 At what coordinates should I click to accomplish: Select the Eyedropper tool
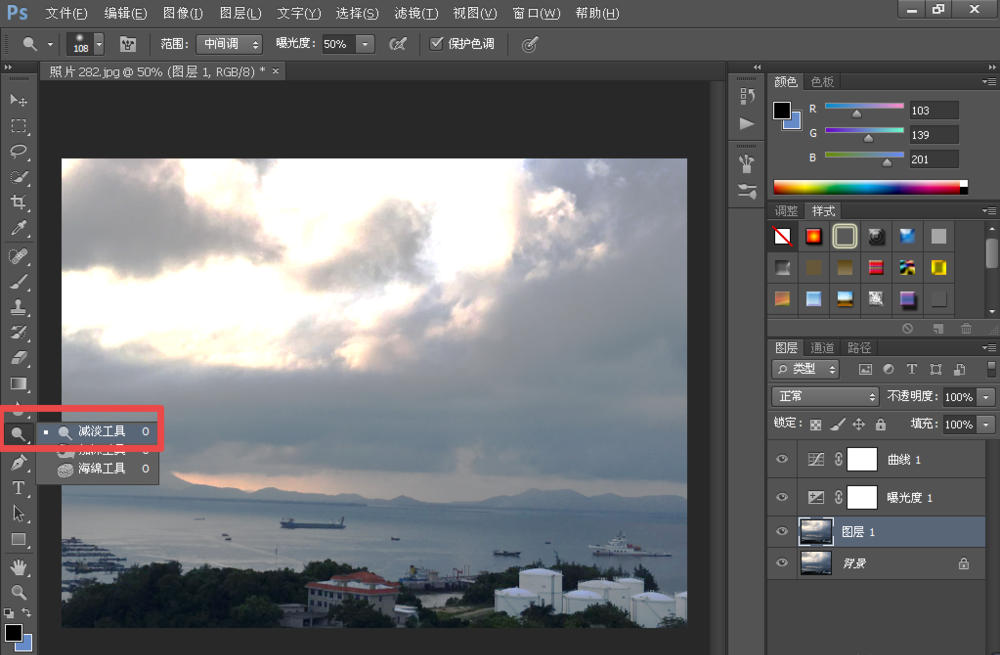[x=18, y=229]
